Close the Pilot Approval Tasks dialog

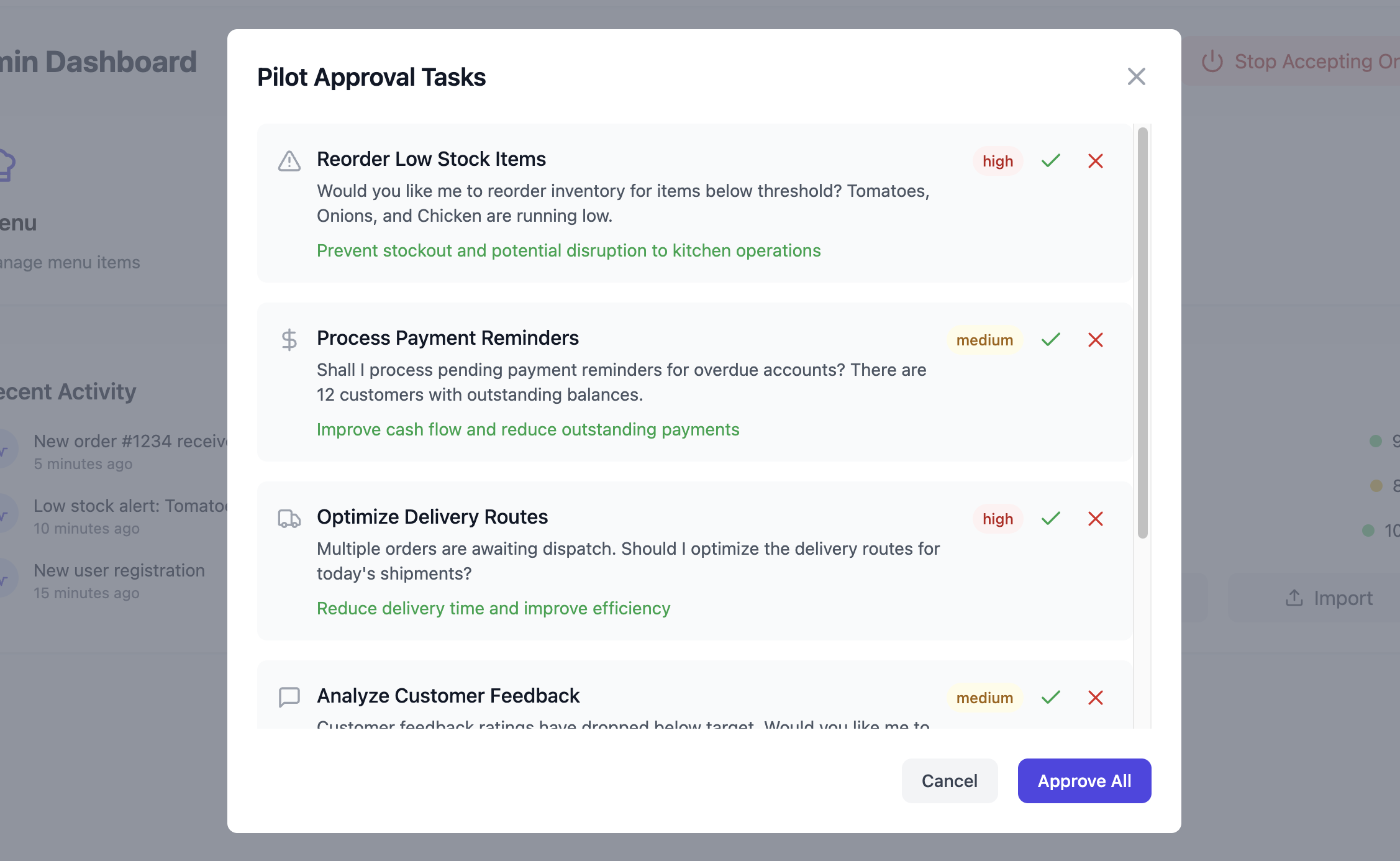(1136, 77)
